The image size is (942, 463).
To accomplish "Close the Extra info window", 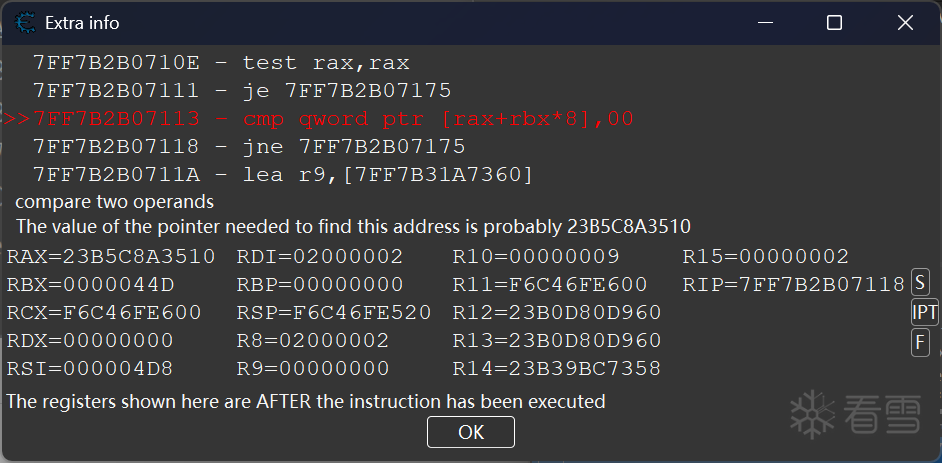I will coord(905,22).
